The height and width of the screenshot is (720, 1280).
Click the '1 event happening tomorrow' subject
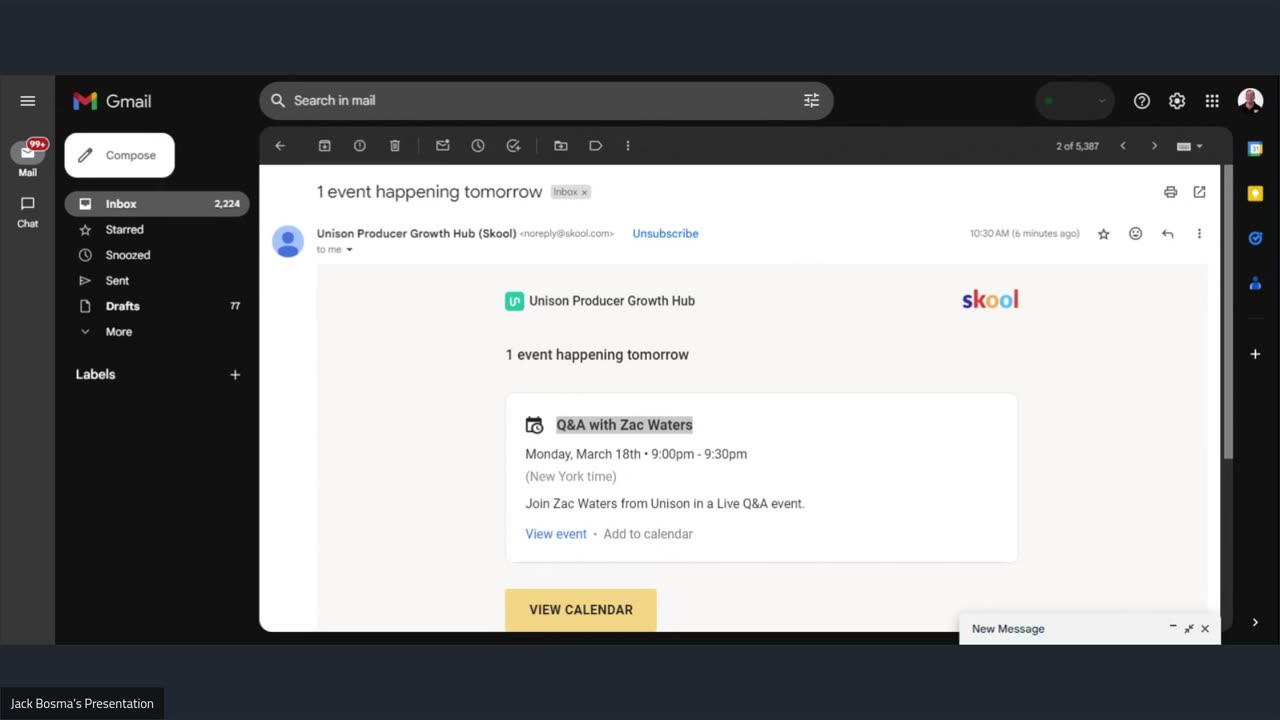click(x=429, y=192)
